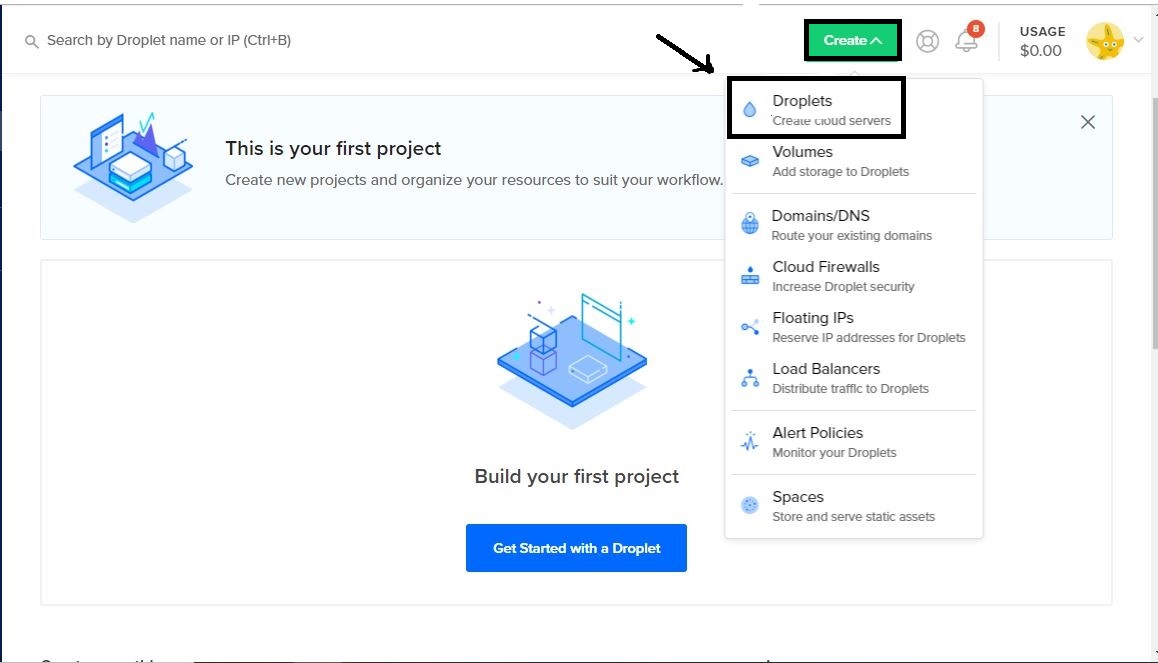Click the Alert Policies icon

(751, 439)
